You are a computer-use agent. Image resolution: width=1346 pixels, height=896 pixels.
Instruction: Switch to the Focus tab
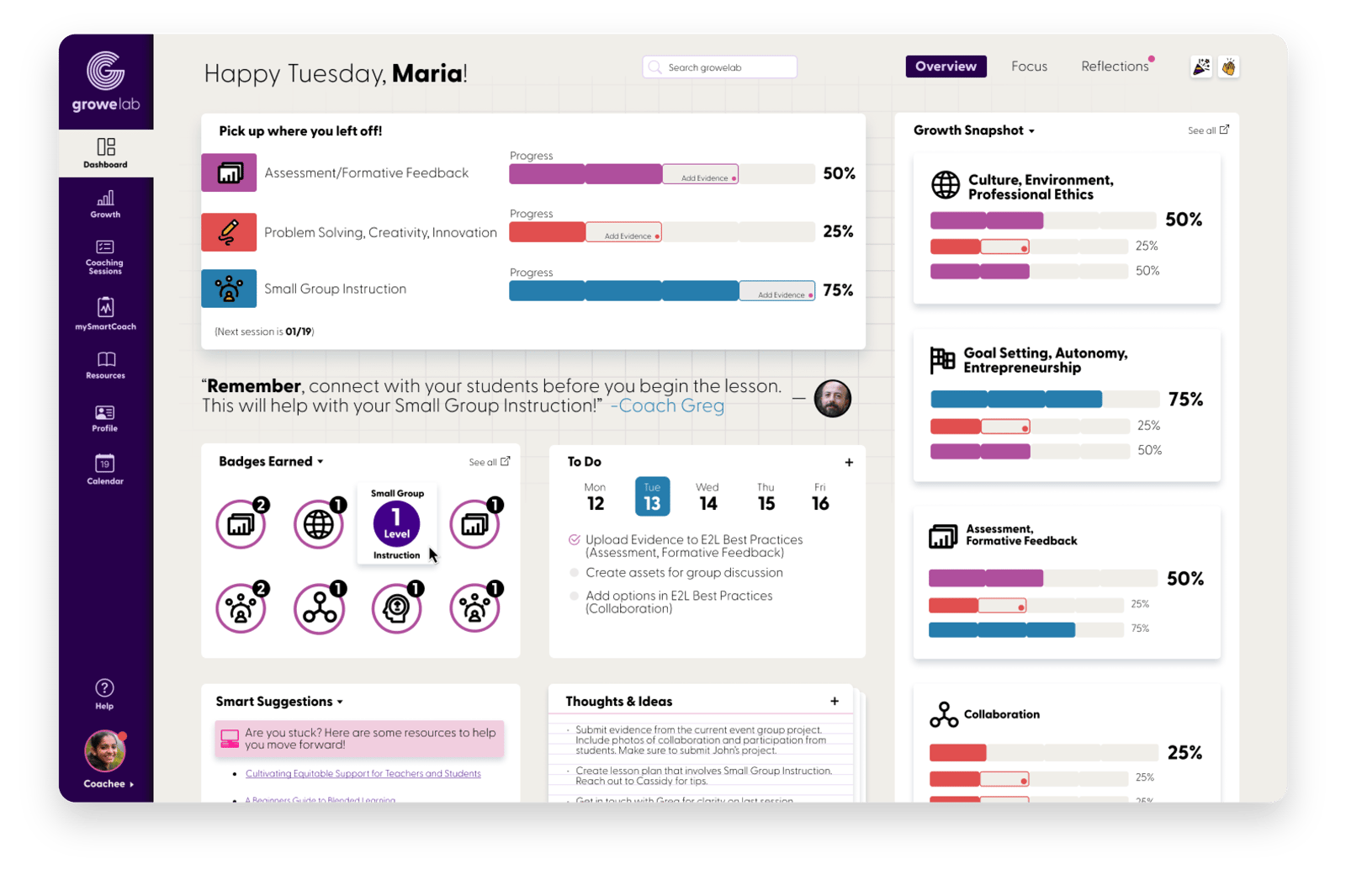click(1029, 66)
